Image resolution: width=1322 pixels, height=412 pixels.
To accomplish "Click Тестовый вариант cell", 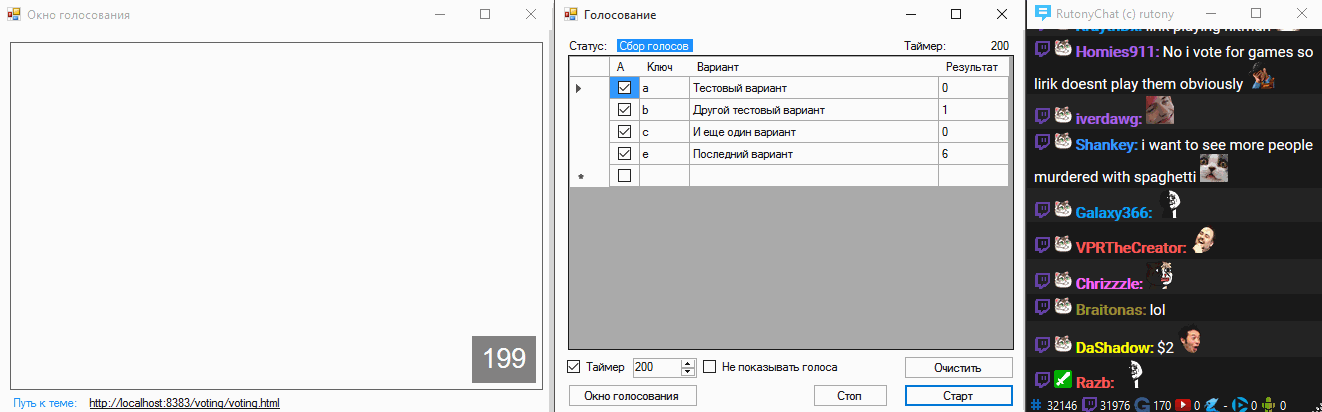I will pos(813,88).
